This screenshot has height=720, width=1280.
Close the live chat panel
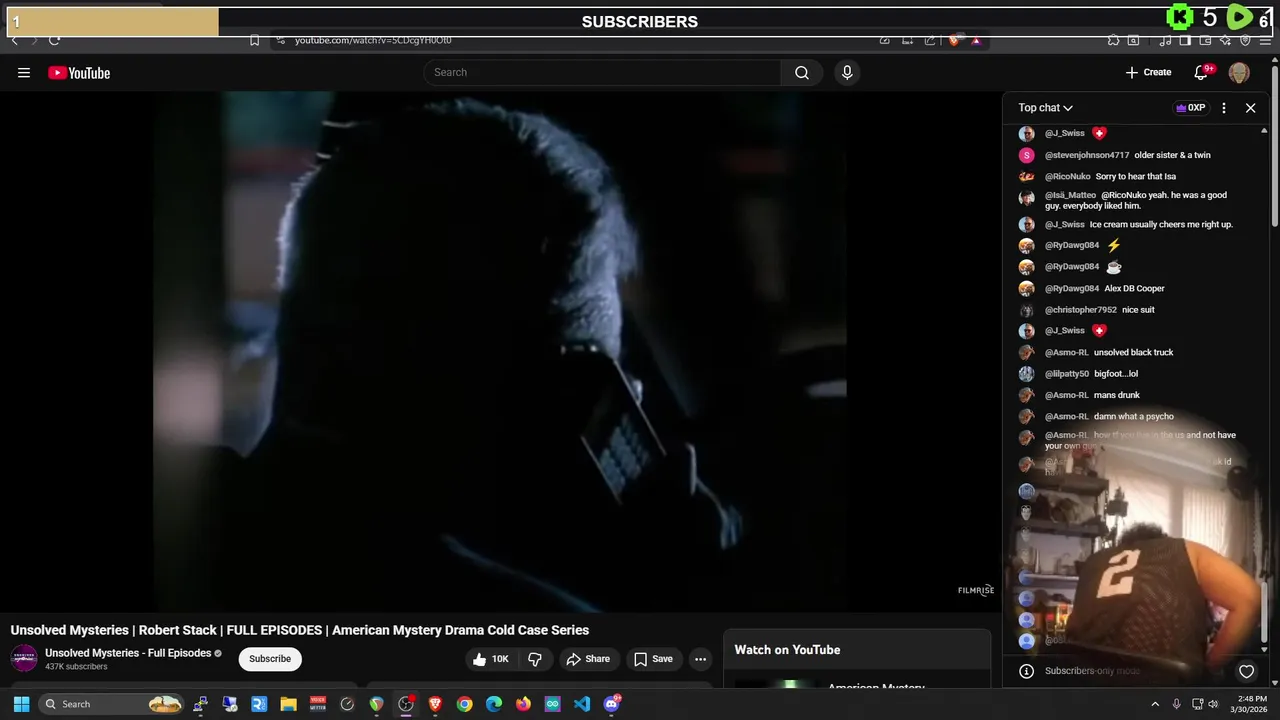1250,108
